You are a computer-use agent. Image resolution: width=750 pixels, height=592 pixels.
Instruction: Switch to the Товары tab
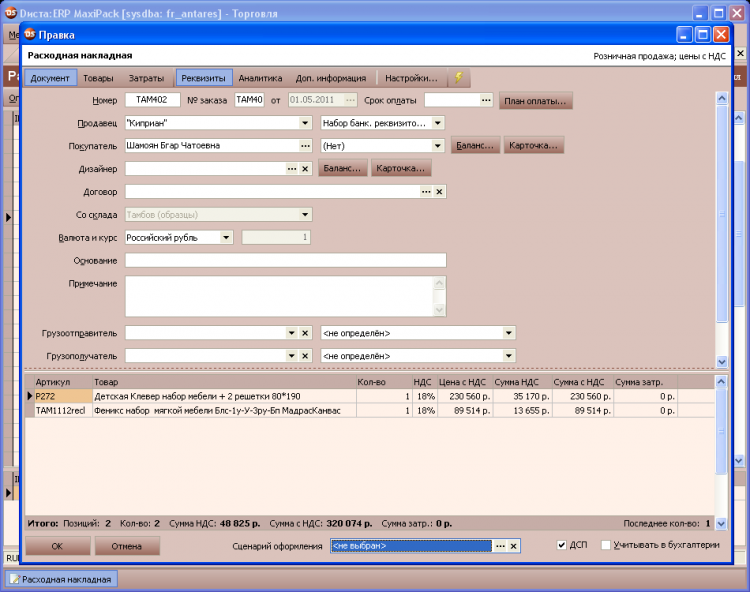[x=98, y=78]
